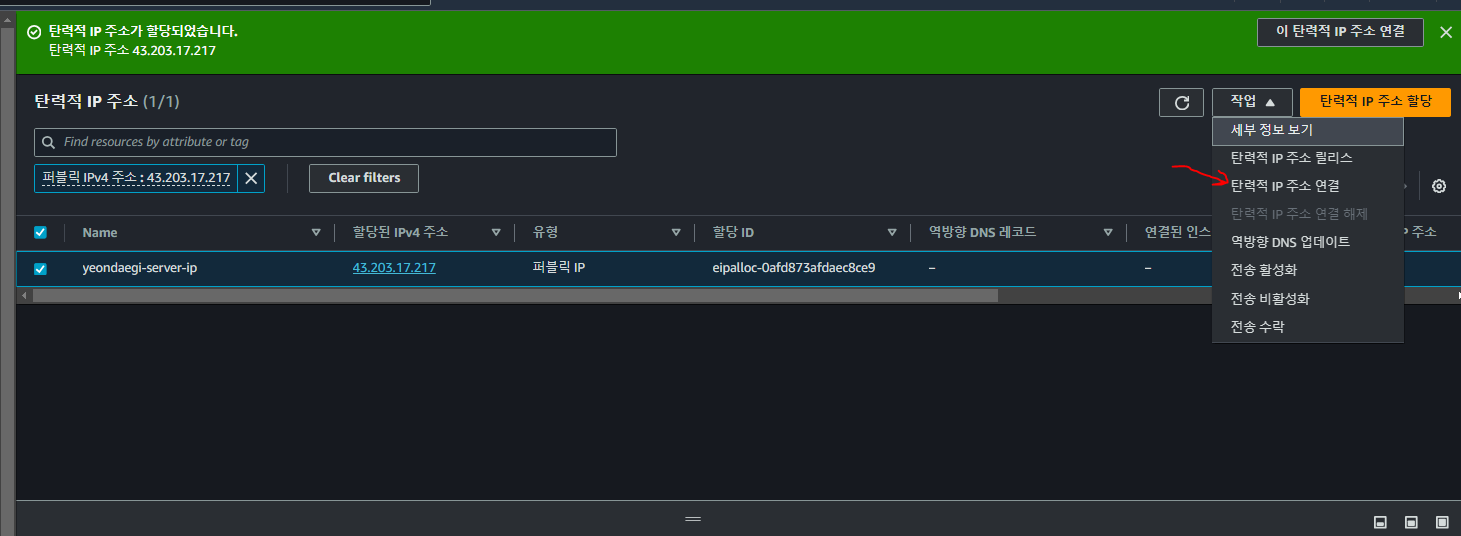This screenshot has width=1461, height=536.
Task: Dismiss the green success banner
Action: pos(1445,32)
